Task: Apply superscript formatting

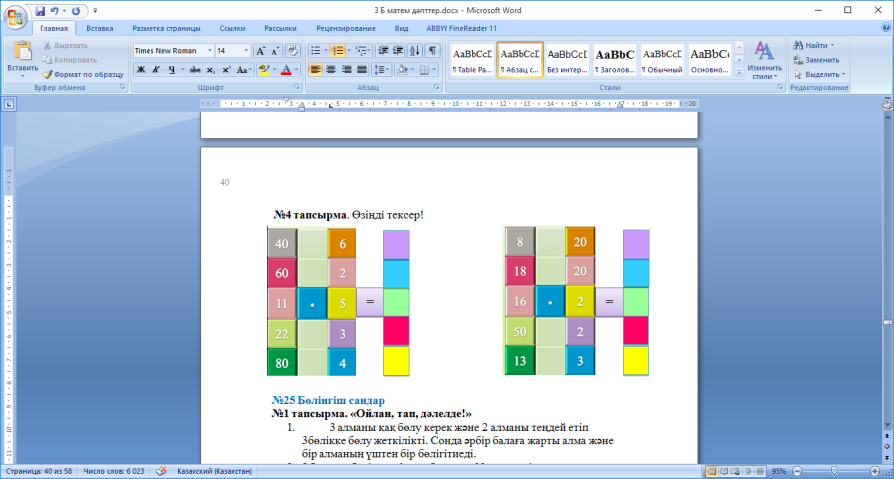Action: (226, 70)
